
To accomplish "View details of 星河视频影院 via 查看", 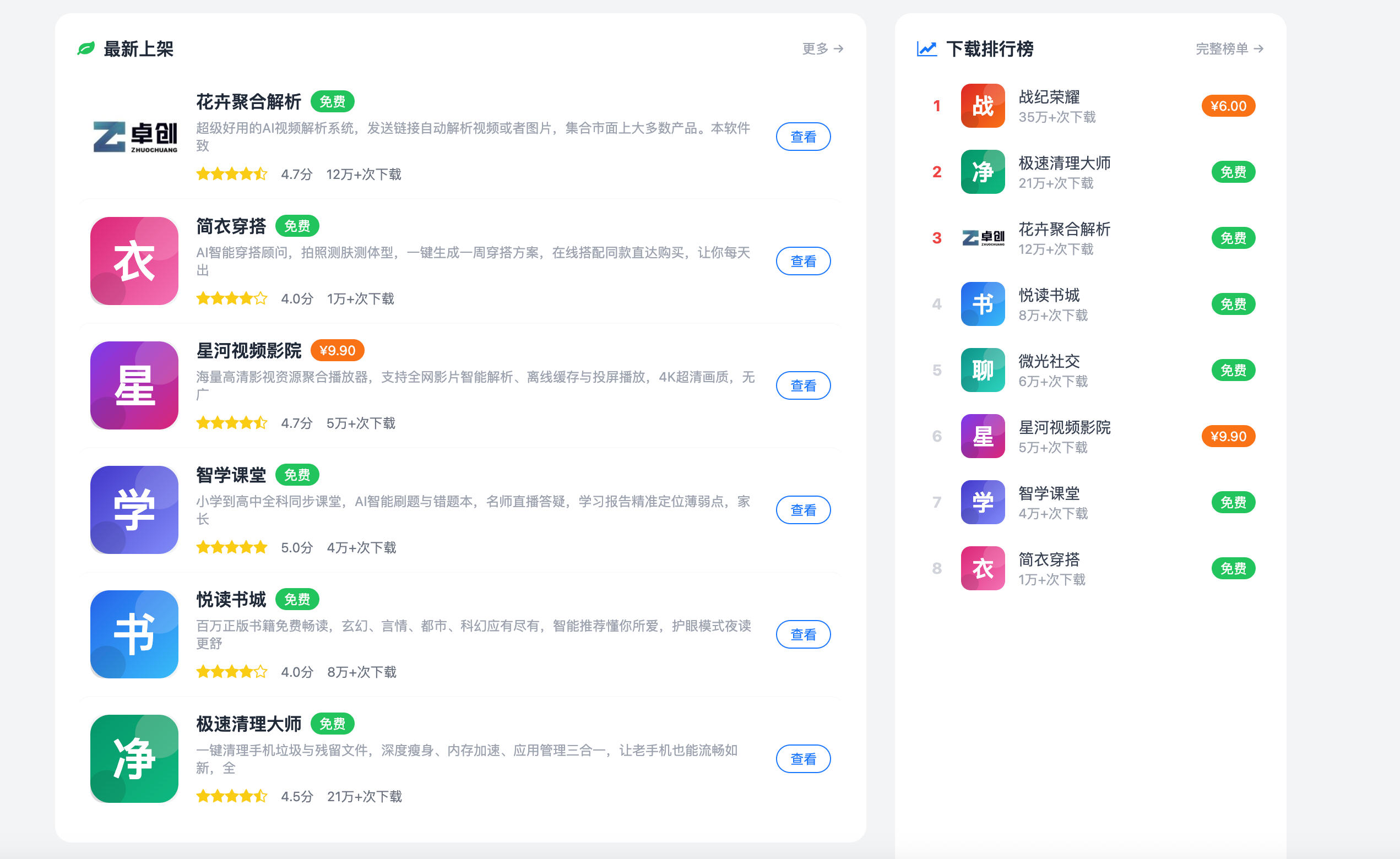I will (804, 386).
